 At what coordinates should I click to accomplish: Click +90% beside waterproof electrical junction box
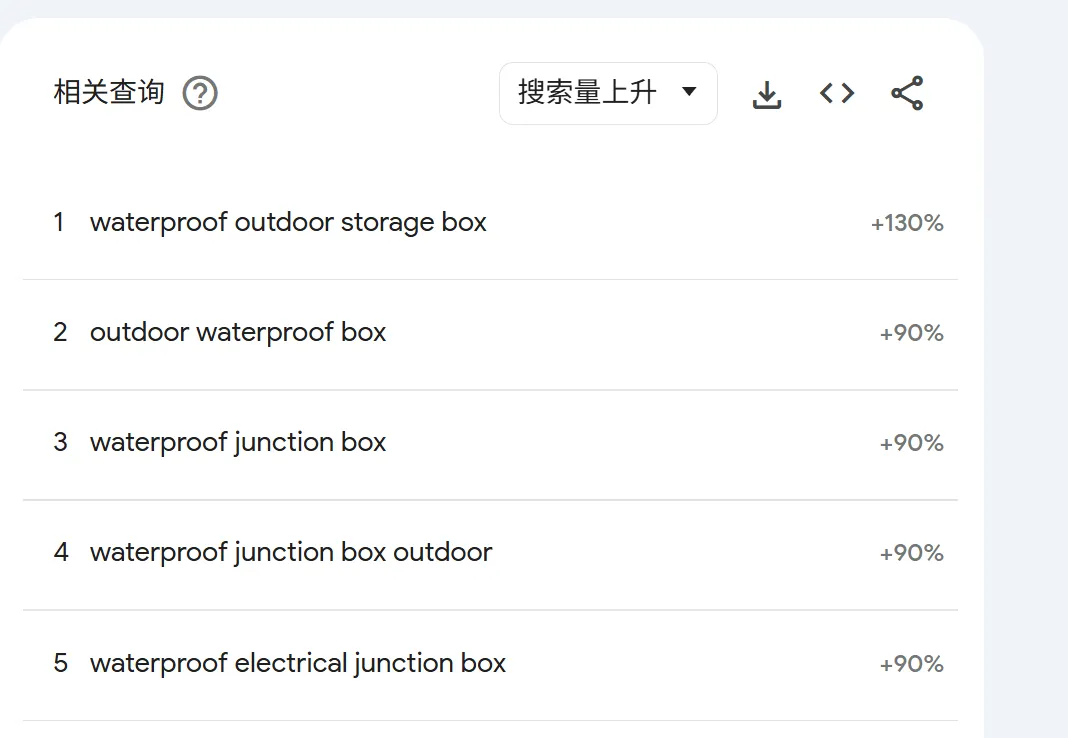(x=911, y=664)
